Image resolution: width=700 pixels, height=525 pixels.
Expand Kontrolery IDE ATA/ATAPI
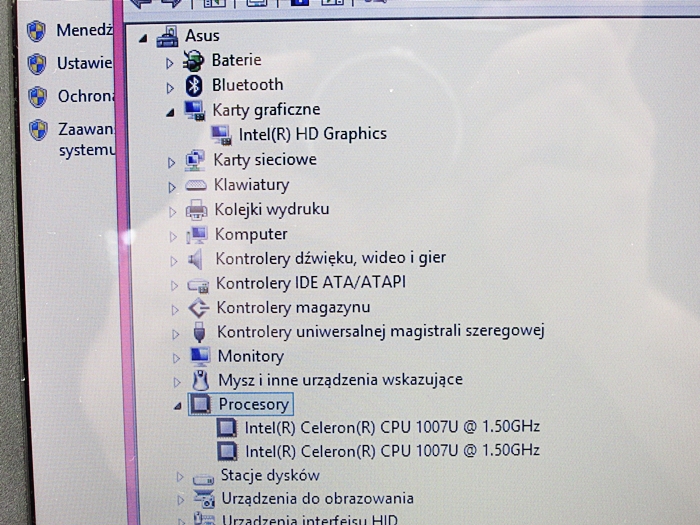point(175,286)
